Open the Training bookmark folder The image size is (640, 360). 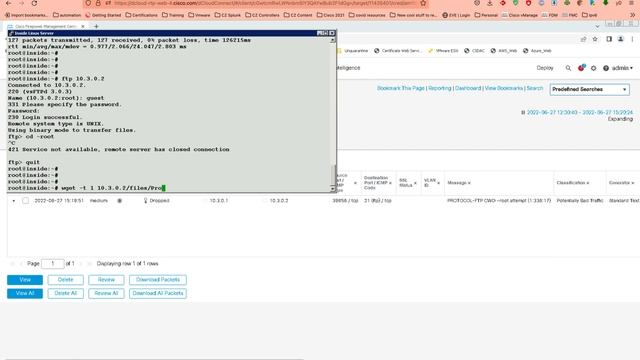click(x=173, y=15)
